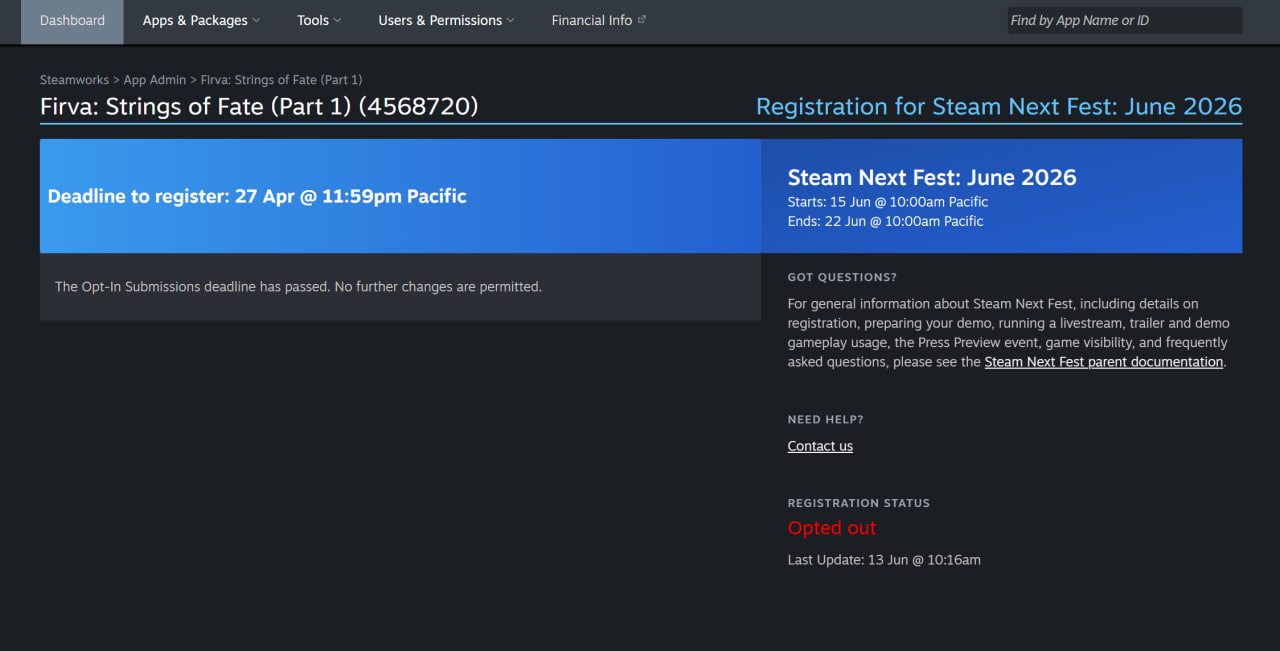Click the external link icon beside Financial Info

(642, 19)
